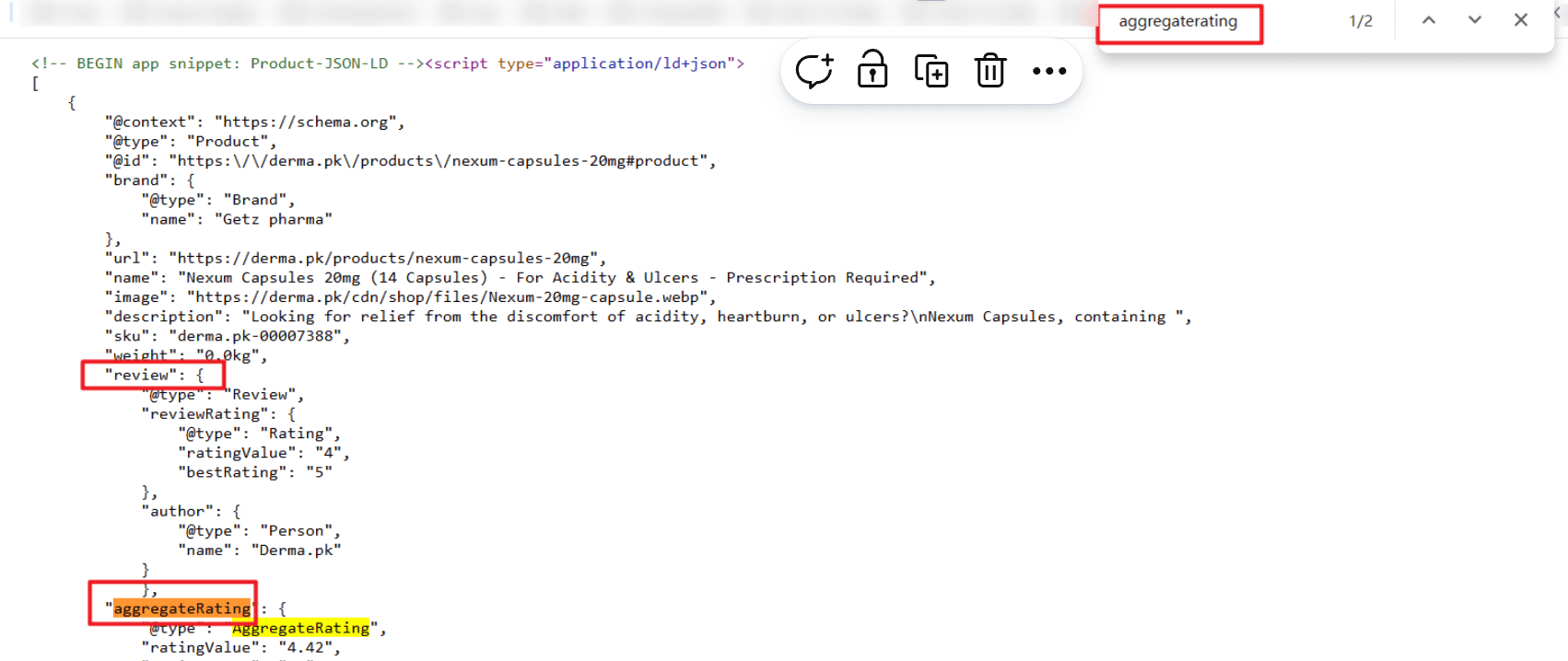Screen dimensions: 1568x661
Task: Go to previous search match arrow
Action: coord(1428,20)
